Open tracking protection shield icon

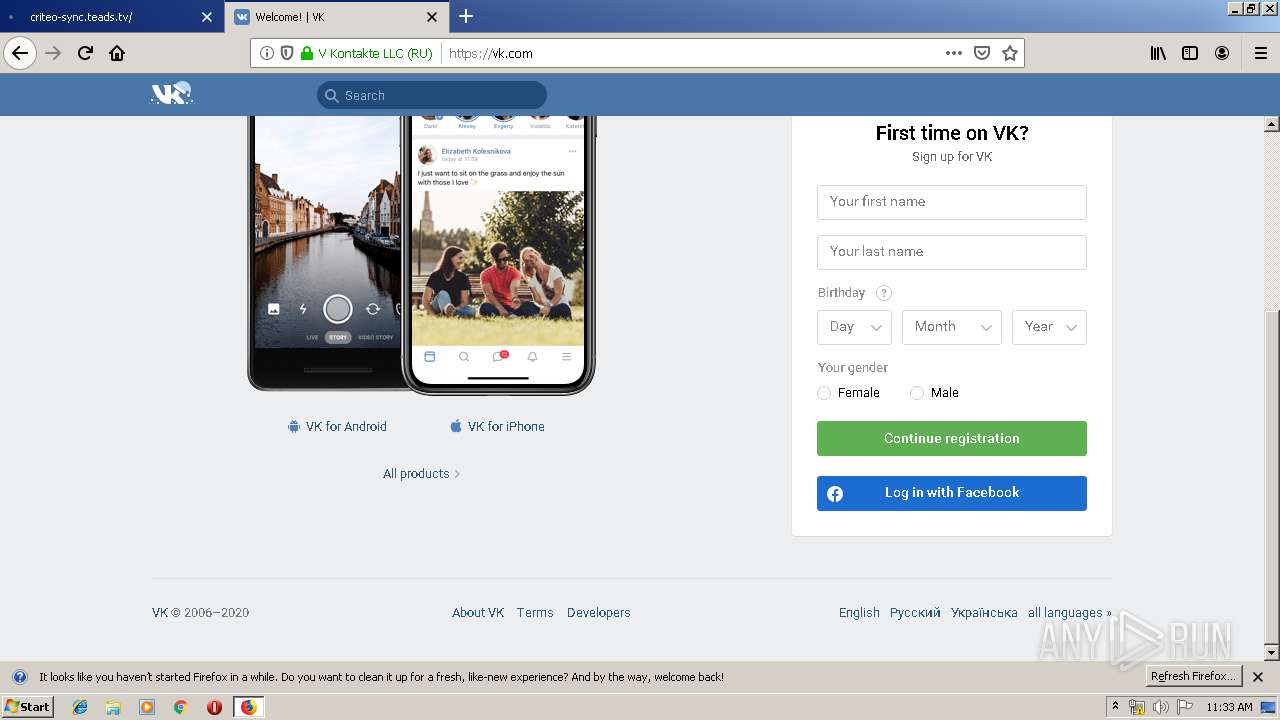pos(287,53)
